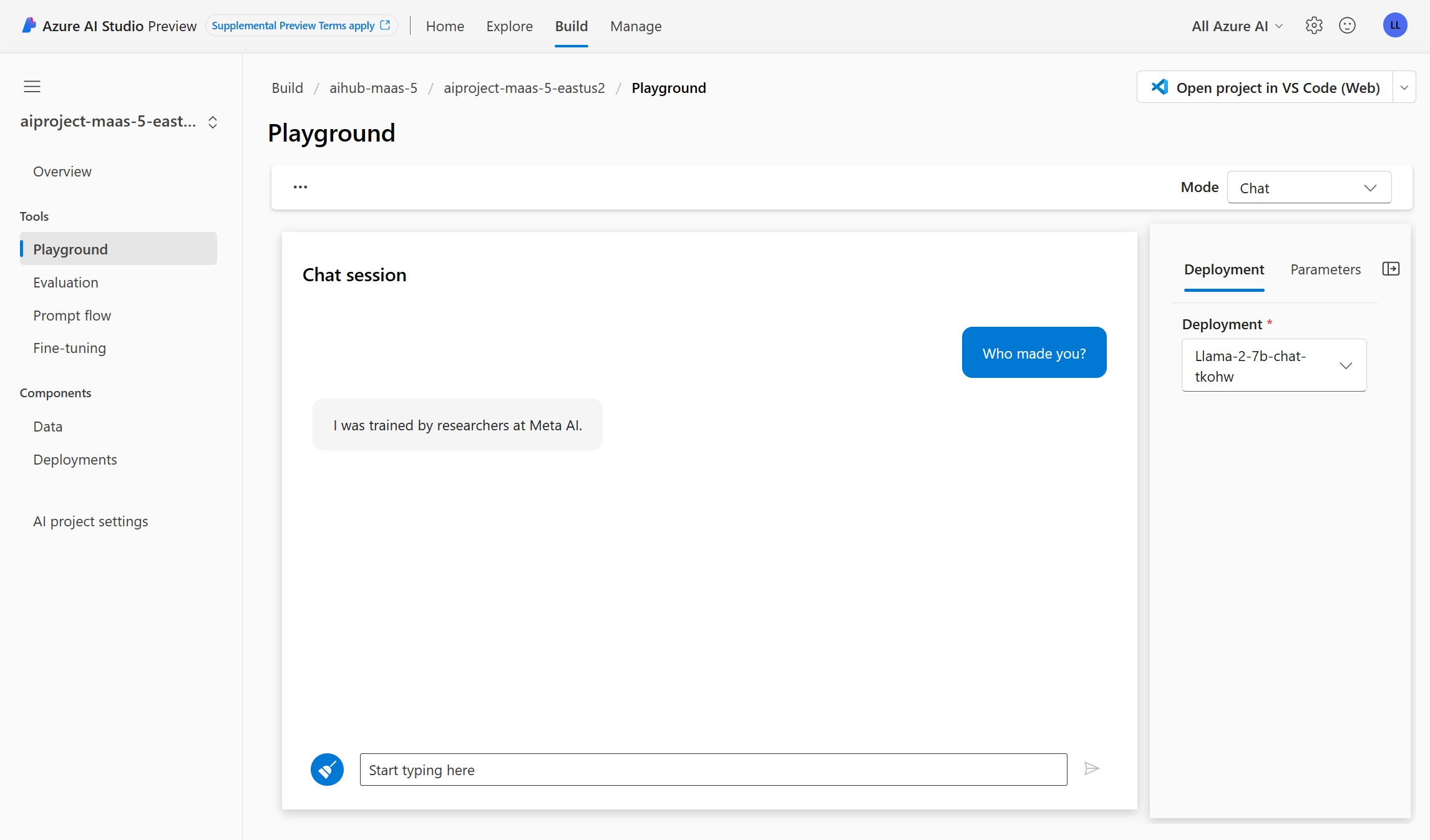Click the LL user avatar

(1395, 26)
